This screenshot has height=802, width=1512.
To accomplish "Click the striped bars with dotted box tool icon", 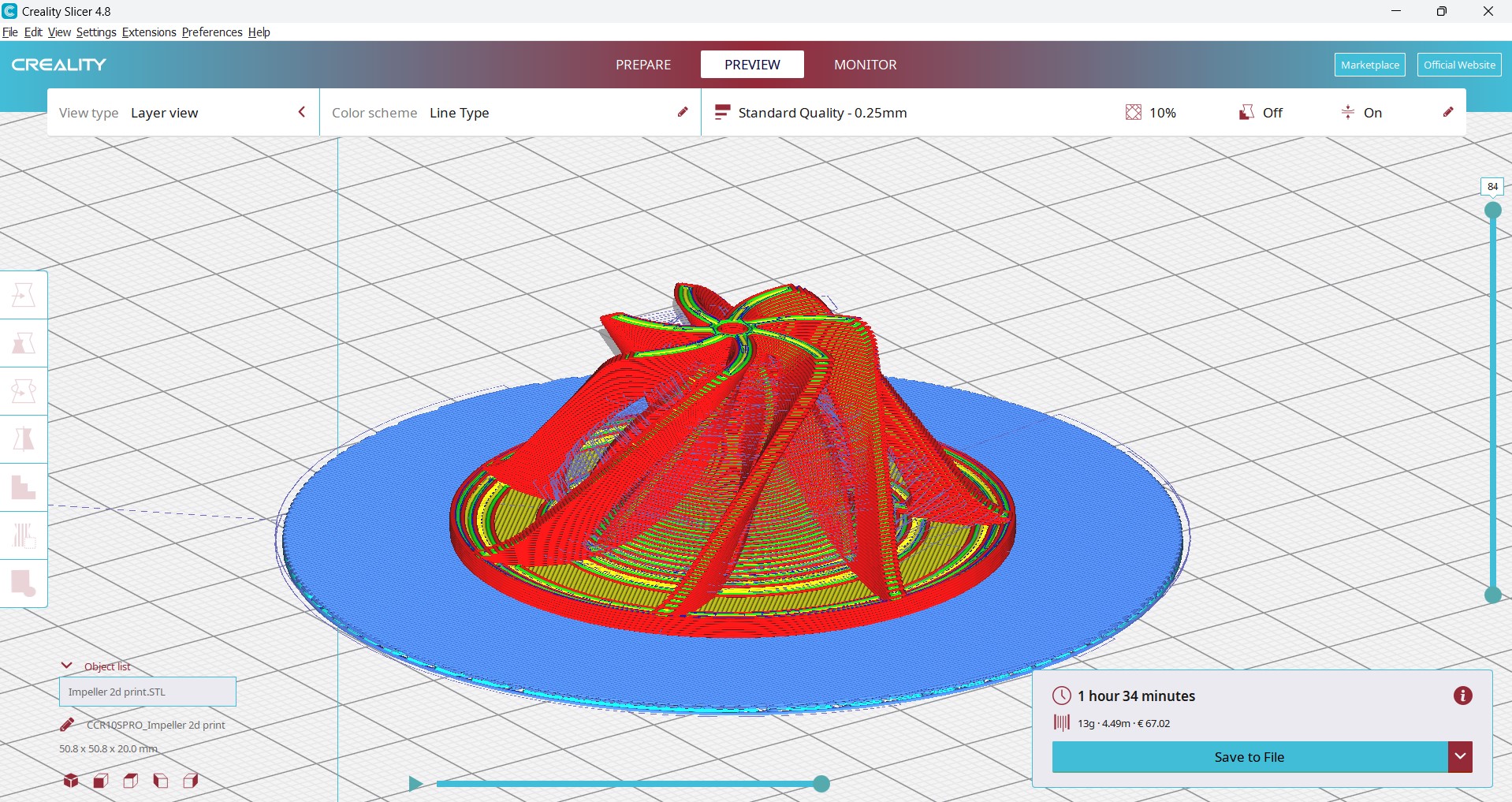I will click(x=24, y=535).
